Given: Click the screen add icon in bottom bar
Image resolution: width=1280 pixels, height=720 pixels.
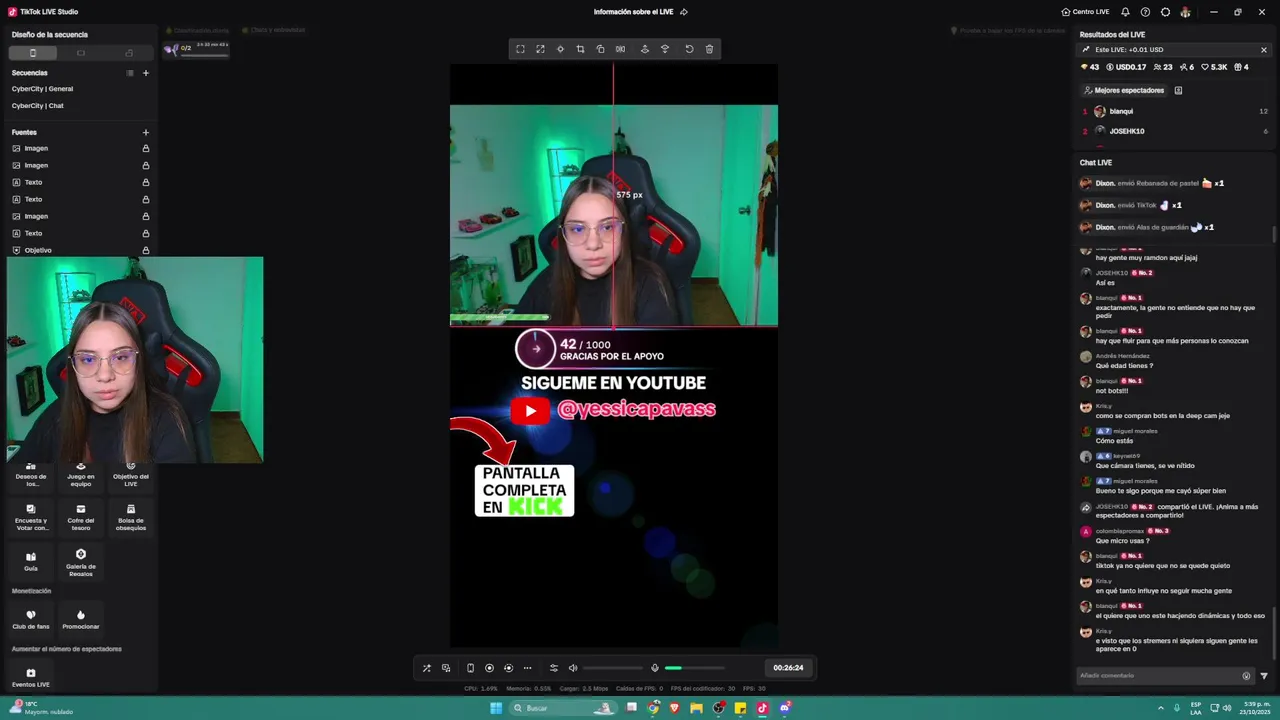Looking at the screenshot, I should (446, 668).
